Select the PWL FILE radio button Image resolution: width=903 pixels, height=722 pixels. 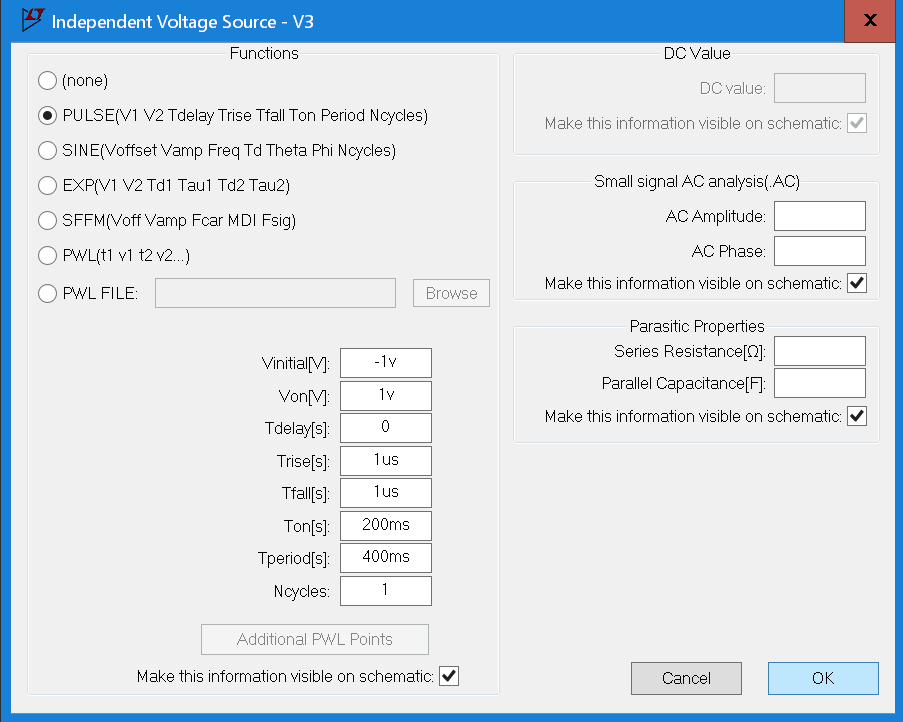[x=47, y=293]
